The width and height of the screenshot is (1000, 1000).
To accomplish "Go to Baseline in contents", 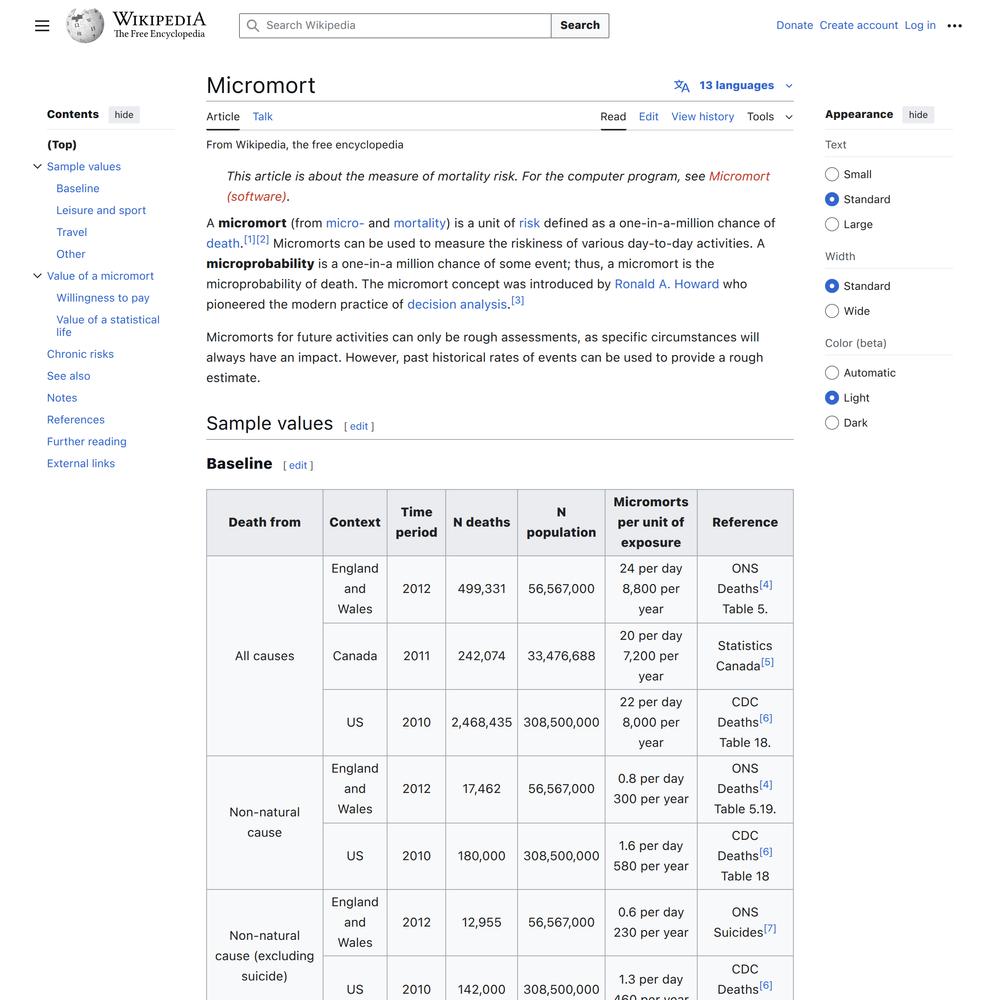I will click(78, 189).
